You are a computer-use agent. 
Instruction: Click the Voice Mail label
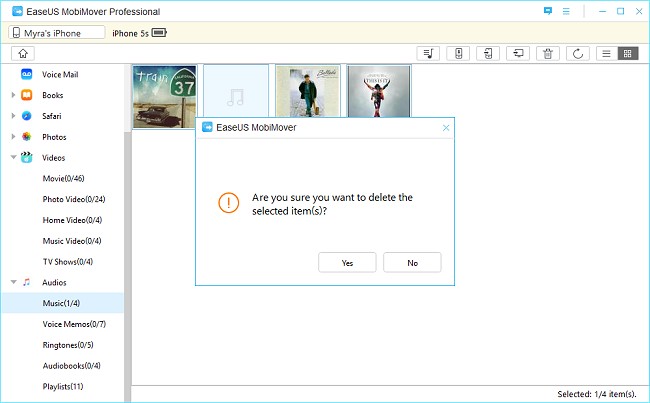click(x=60, y=74)
